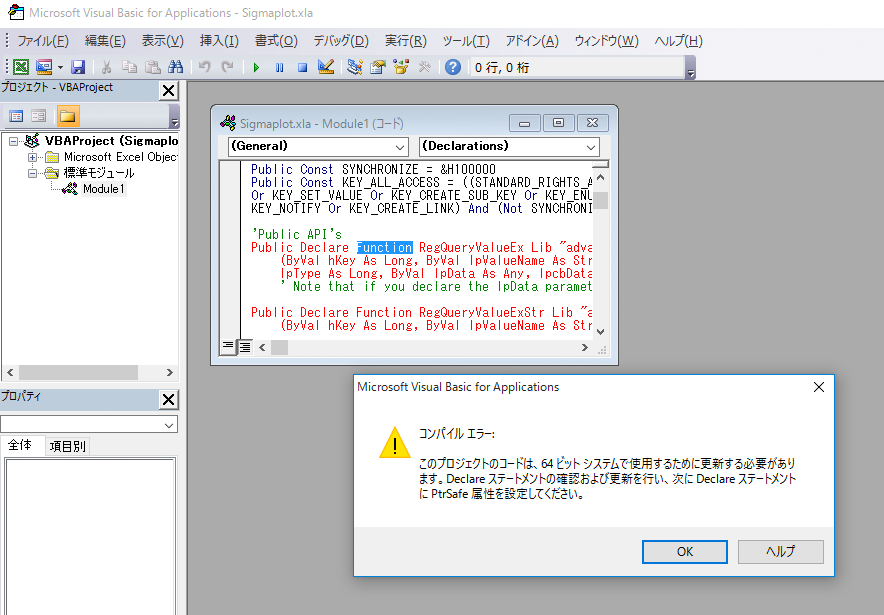The height and width of the screenshot is (615, 884).
Task: Click OK in the compile error dialog
Action: (685, 552)
